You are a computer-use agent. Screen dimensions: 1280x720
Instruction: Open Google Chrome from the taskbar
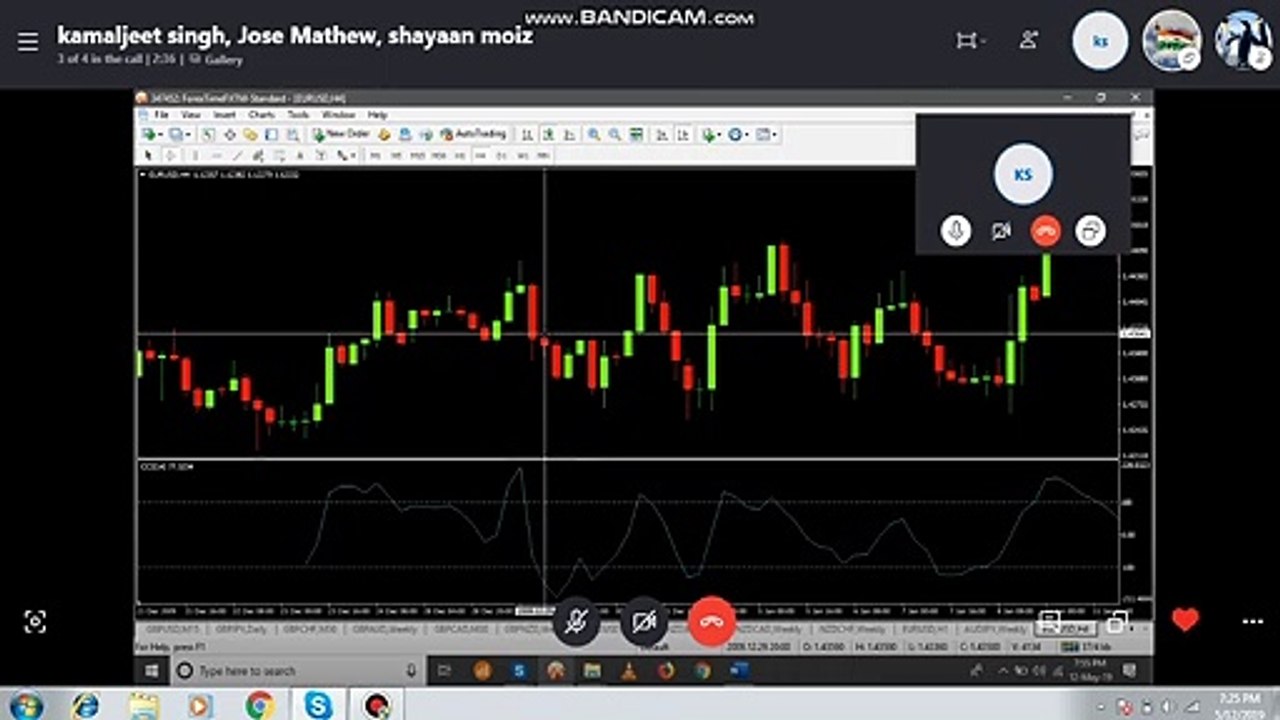tap(260, 706)
